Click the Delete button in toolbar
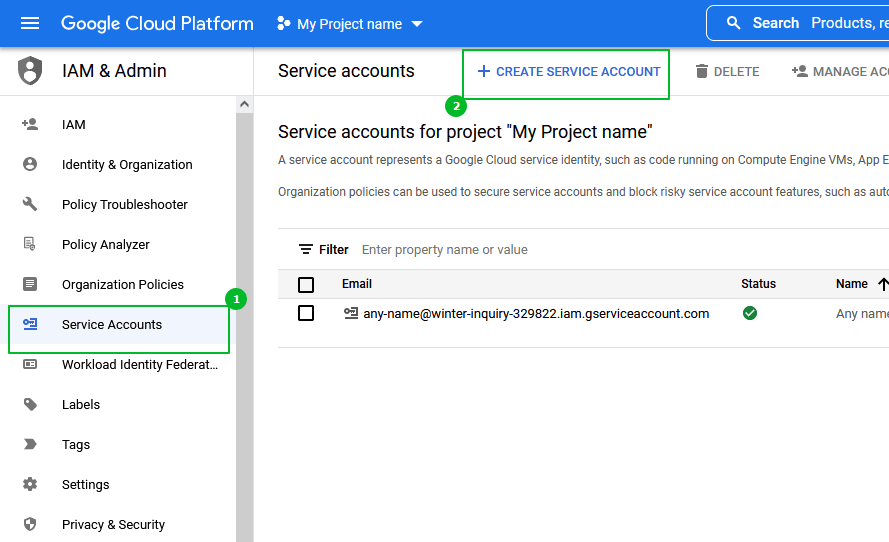The height and width of the screenshot is (542, 889). (x=727, y=72)
